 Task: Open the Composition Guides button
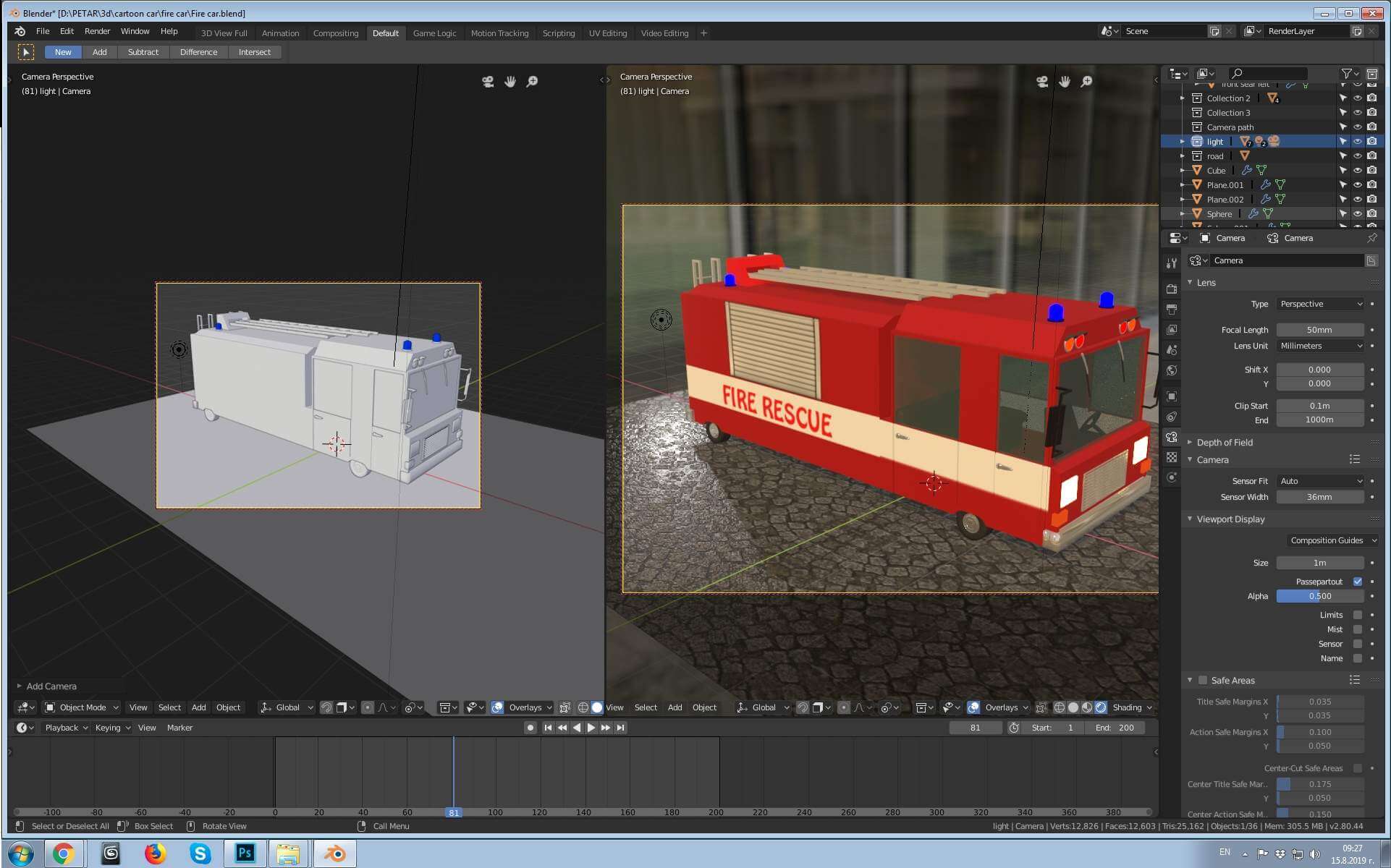pyautogui.click(x=1332, y=540)
